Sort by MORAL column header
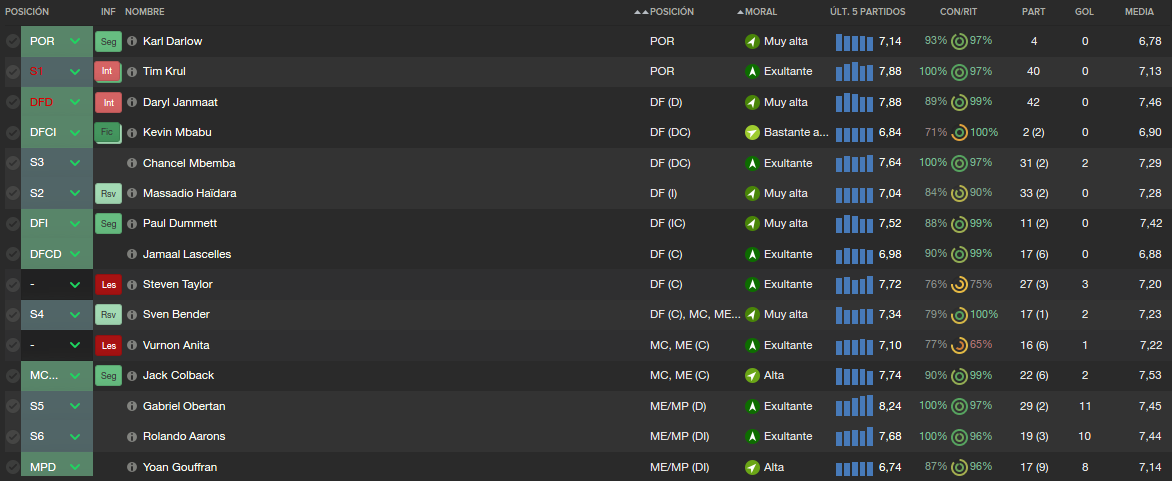 coord(761,12)
